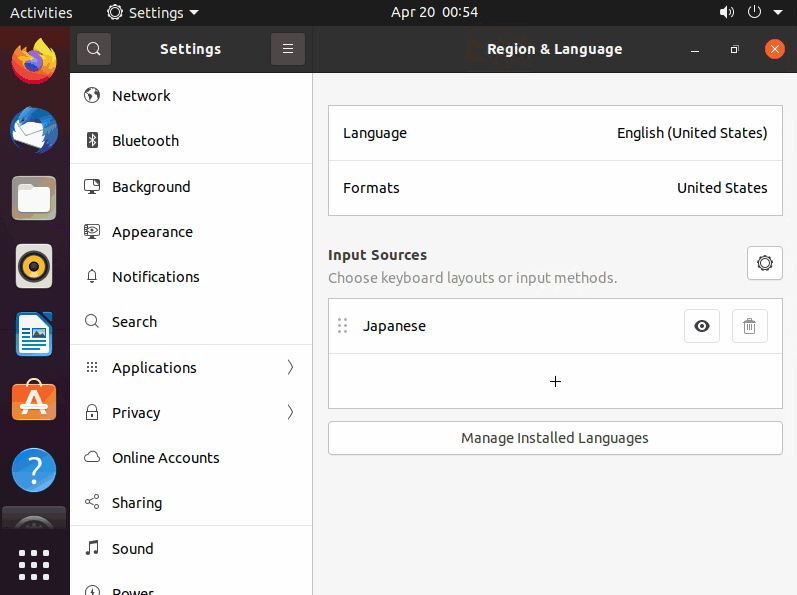Open the clock and calendar panel
The height and width of the screenshot is (595, 797).
click(434, 12)
